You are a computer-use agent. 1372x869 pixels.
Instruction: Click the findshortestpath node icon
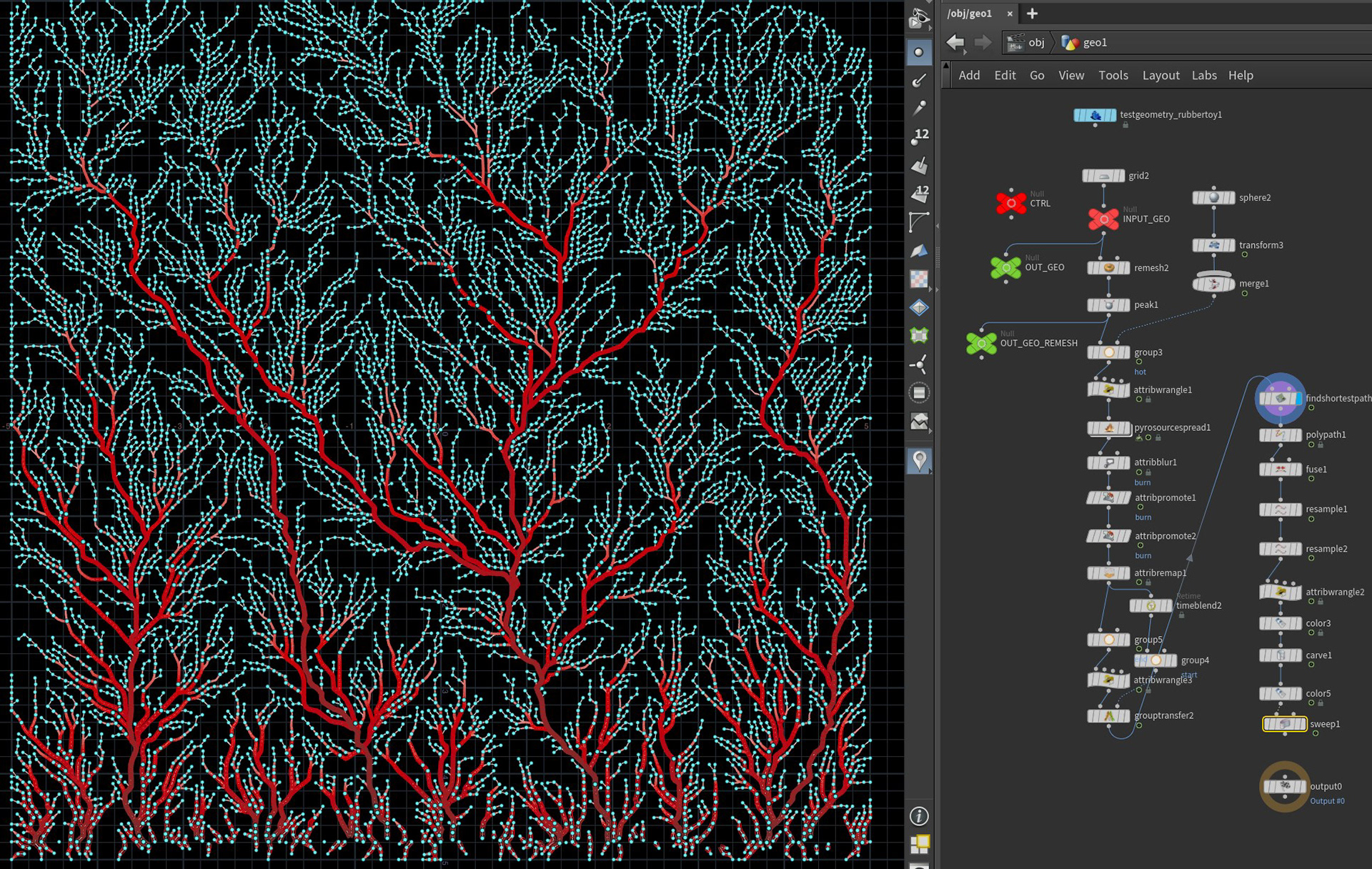(x=1280, y=398)
